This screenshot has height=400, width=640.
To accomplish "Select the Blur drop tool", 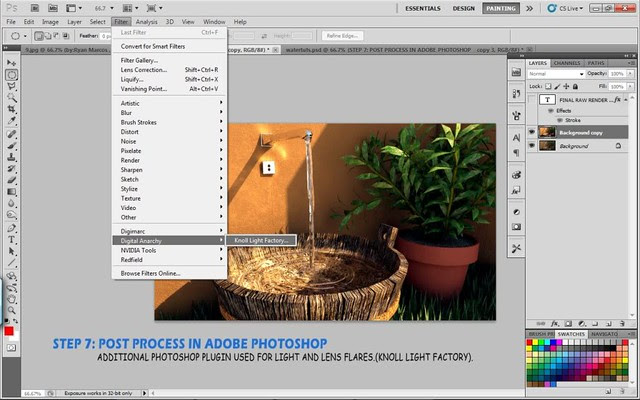I will [11, 203].
